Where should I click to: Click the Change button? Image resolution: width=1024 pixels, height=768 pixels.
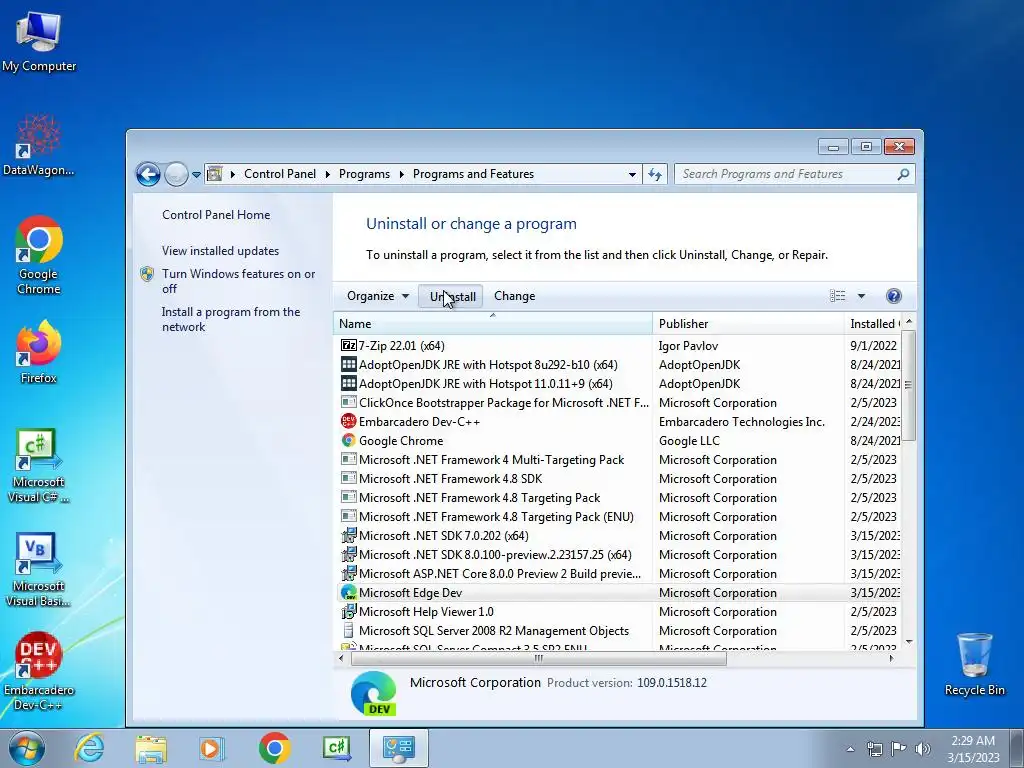515,296
